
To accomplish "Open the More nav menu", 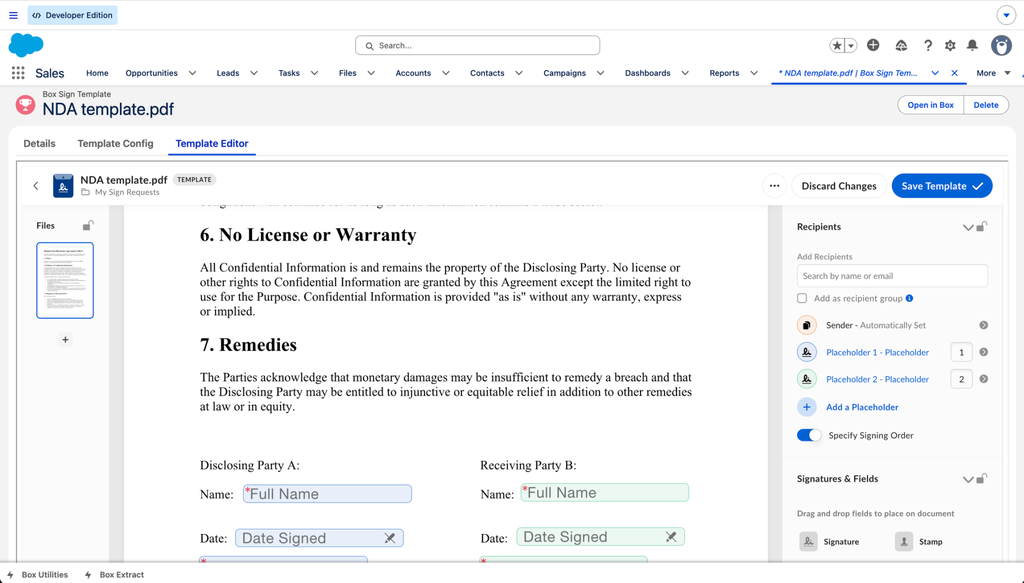I will click(993, 73).
